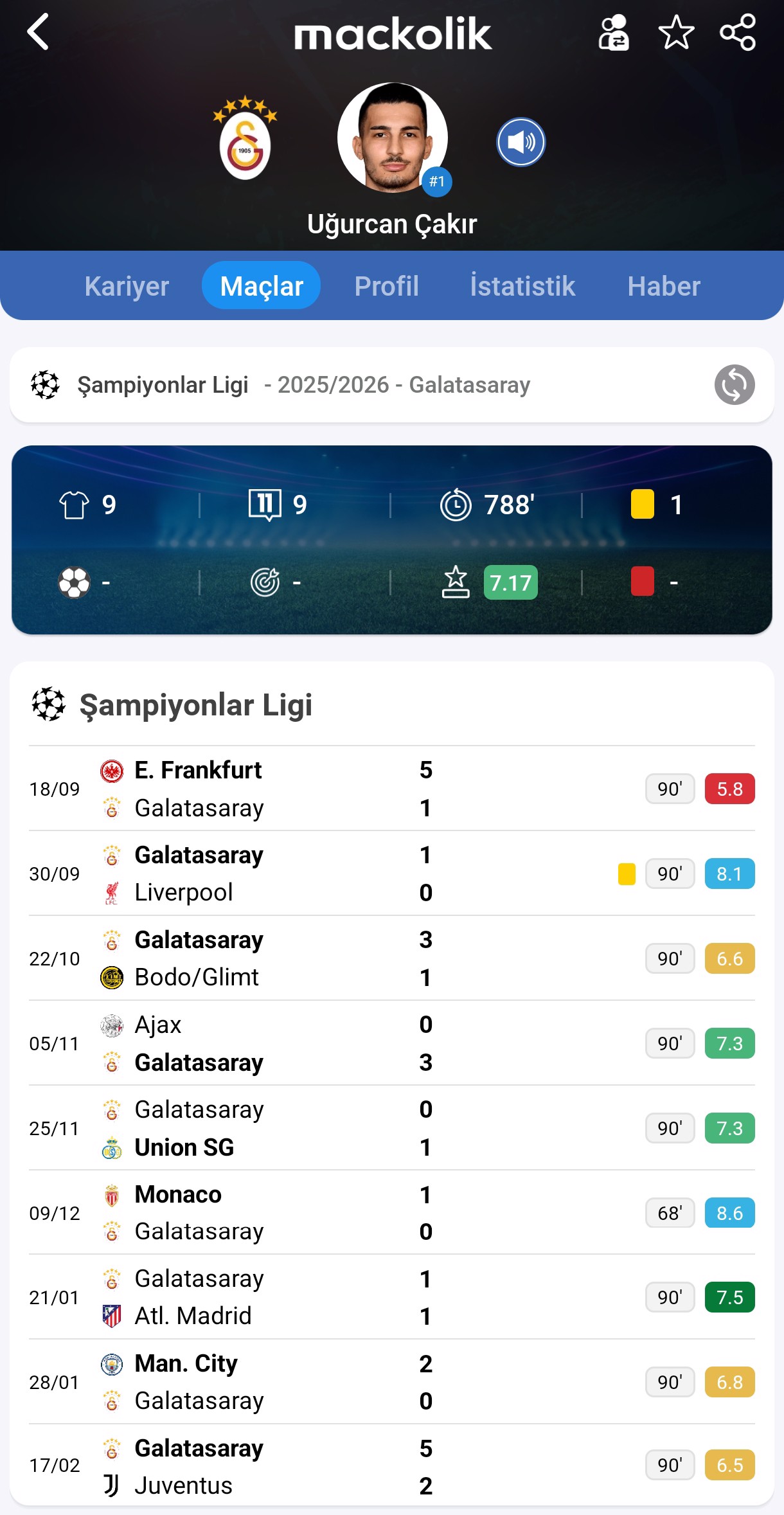Open the Şampiyonlar Ligi season selector
The height and width of the screenshot is (1515, 784).
pos(302,385)
